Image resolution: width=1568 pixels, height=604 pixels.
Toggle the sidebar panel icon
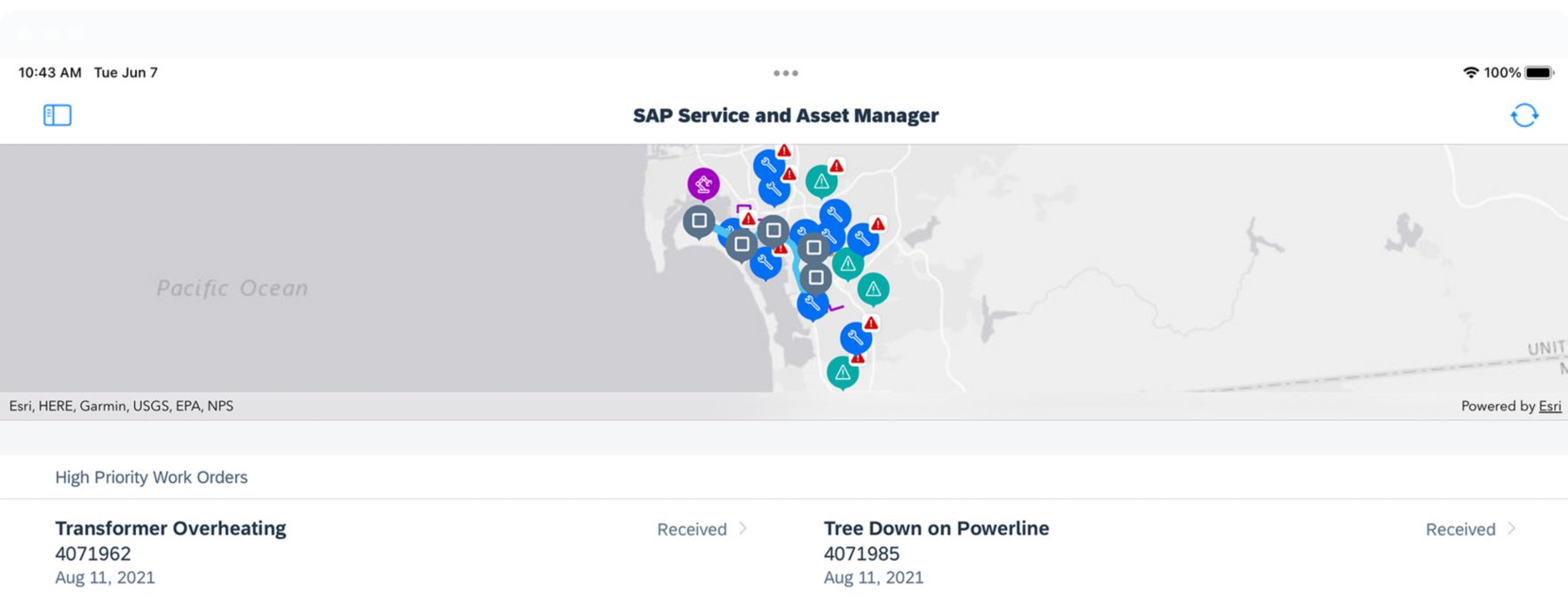[x=57, y=115]
